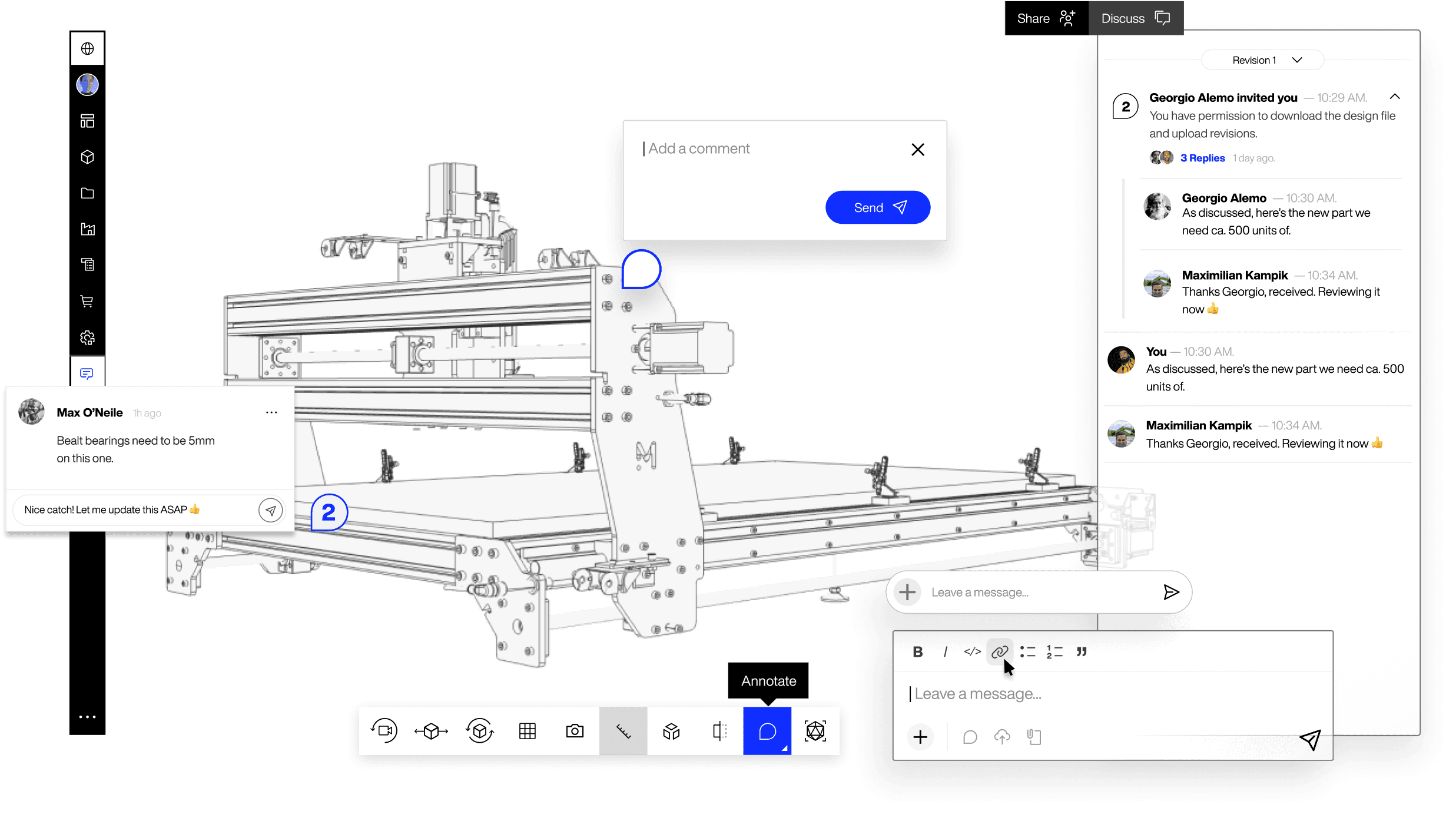The height and width of the screenshot is (814, 1456).
Task: Select the Measure ruler tool in the toolbar
Action: [x=623, y=731]
